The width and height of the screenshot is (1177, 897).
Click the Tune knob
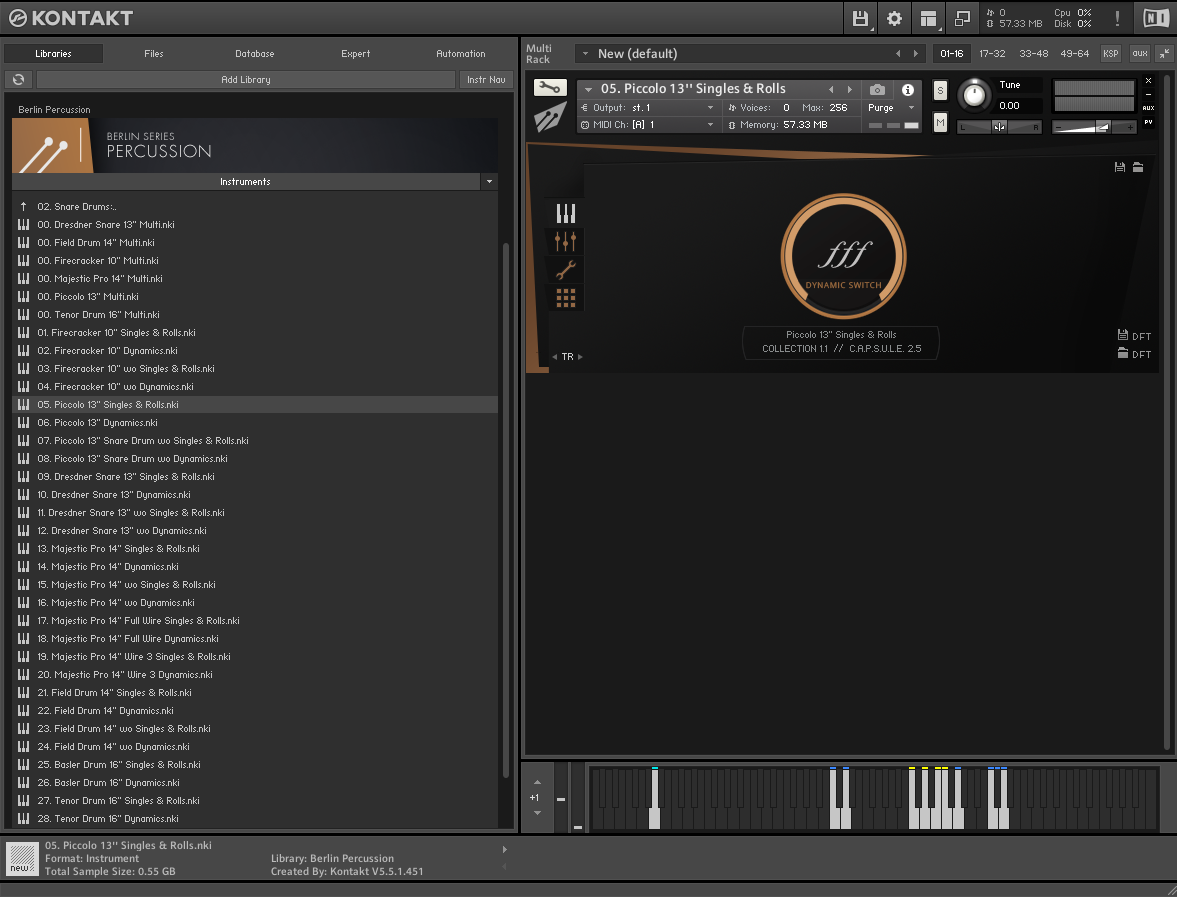tap(974, 95)
